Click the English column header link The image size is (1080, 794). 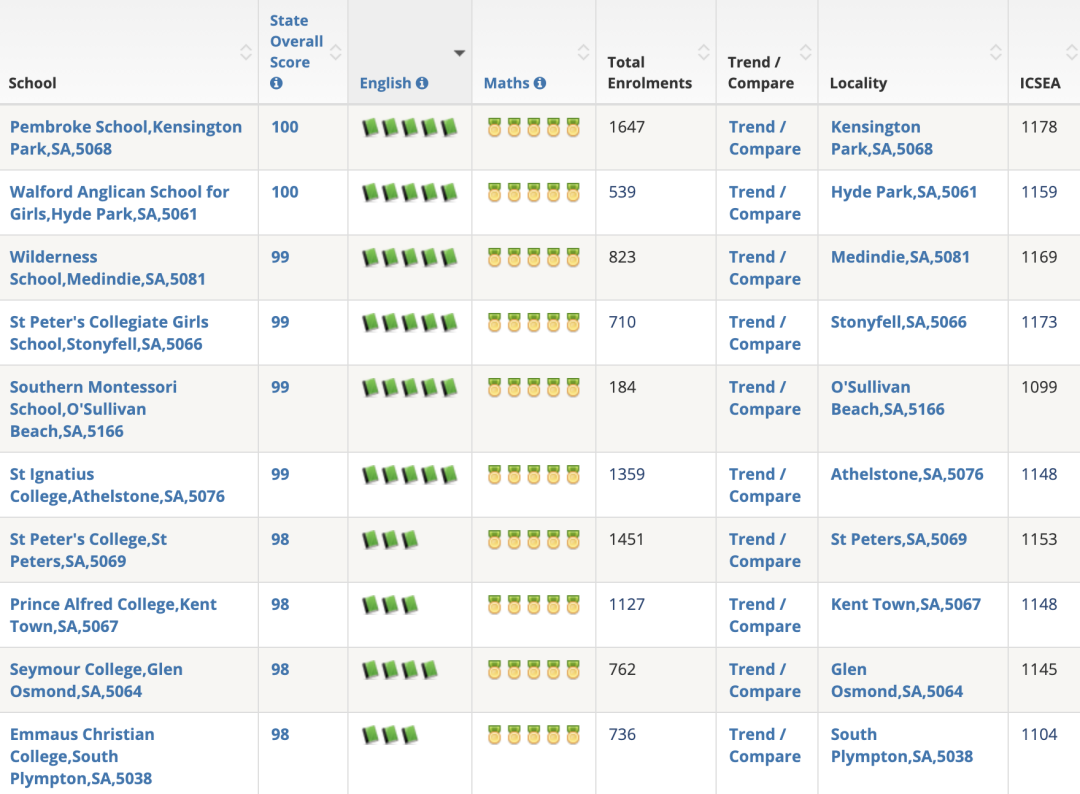coord(385,83)
